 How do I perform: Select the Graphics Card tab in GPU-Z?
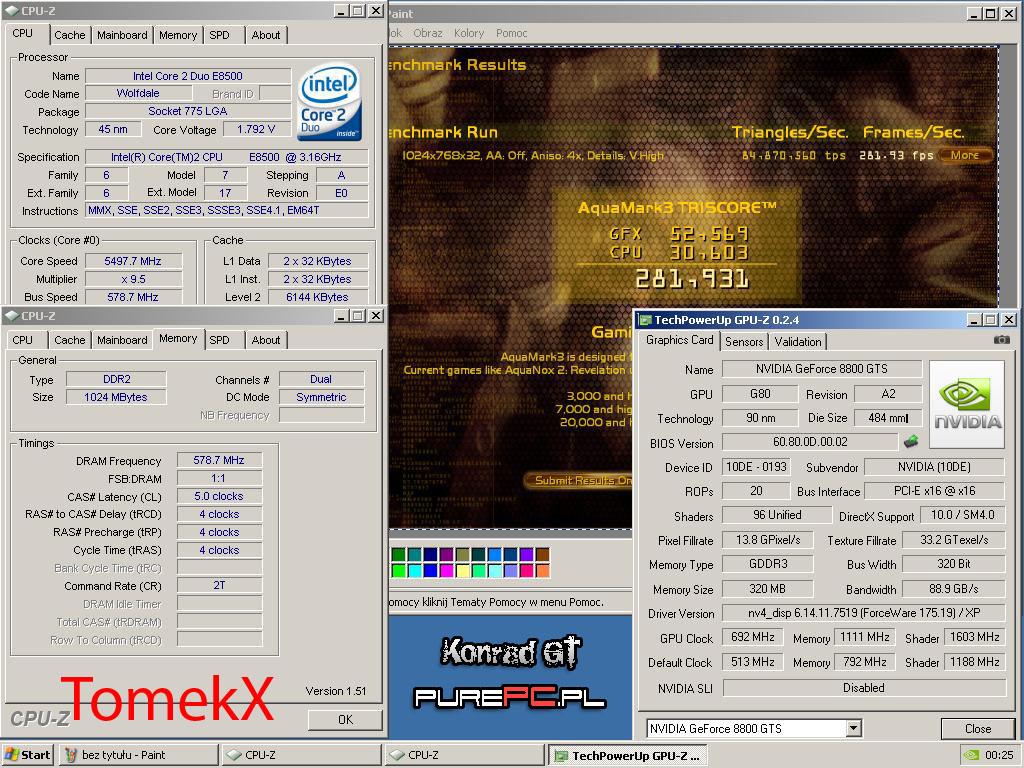(679, 340)
